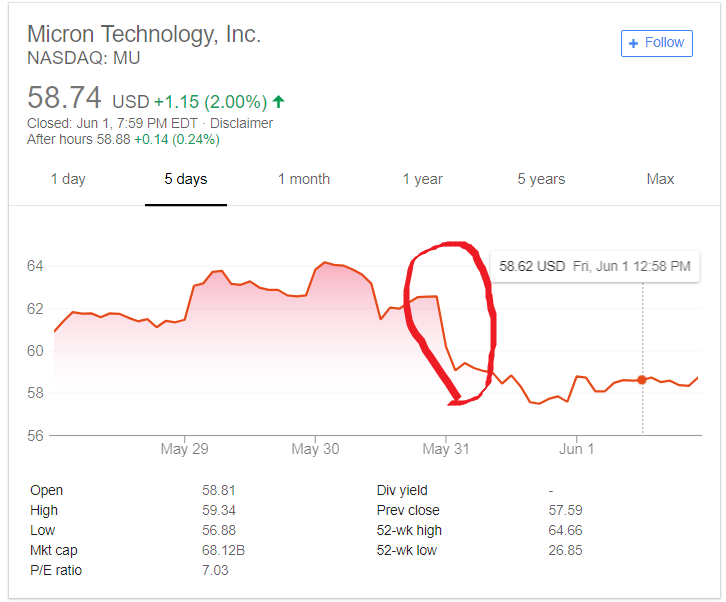This screenshot has width=726, height=602.
Task: Click the chart peak near 64
Action: point(325,263)
